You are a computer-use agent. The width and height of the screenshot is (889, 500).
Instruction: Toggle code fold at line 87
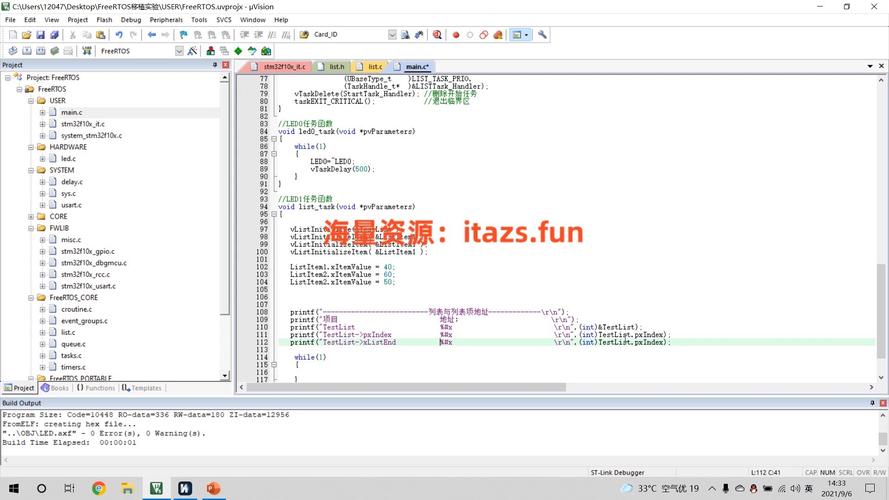274,154
